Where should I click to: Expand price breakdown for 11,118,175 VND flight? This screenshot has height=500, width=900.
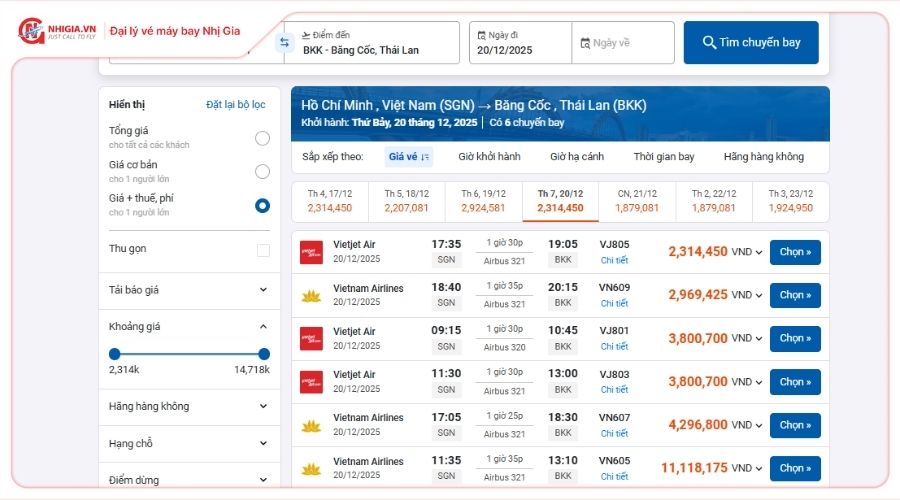[x=759, y=469]
